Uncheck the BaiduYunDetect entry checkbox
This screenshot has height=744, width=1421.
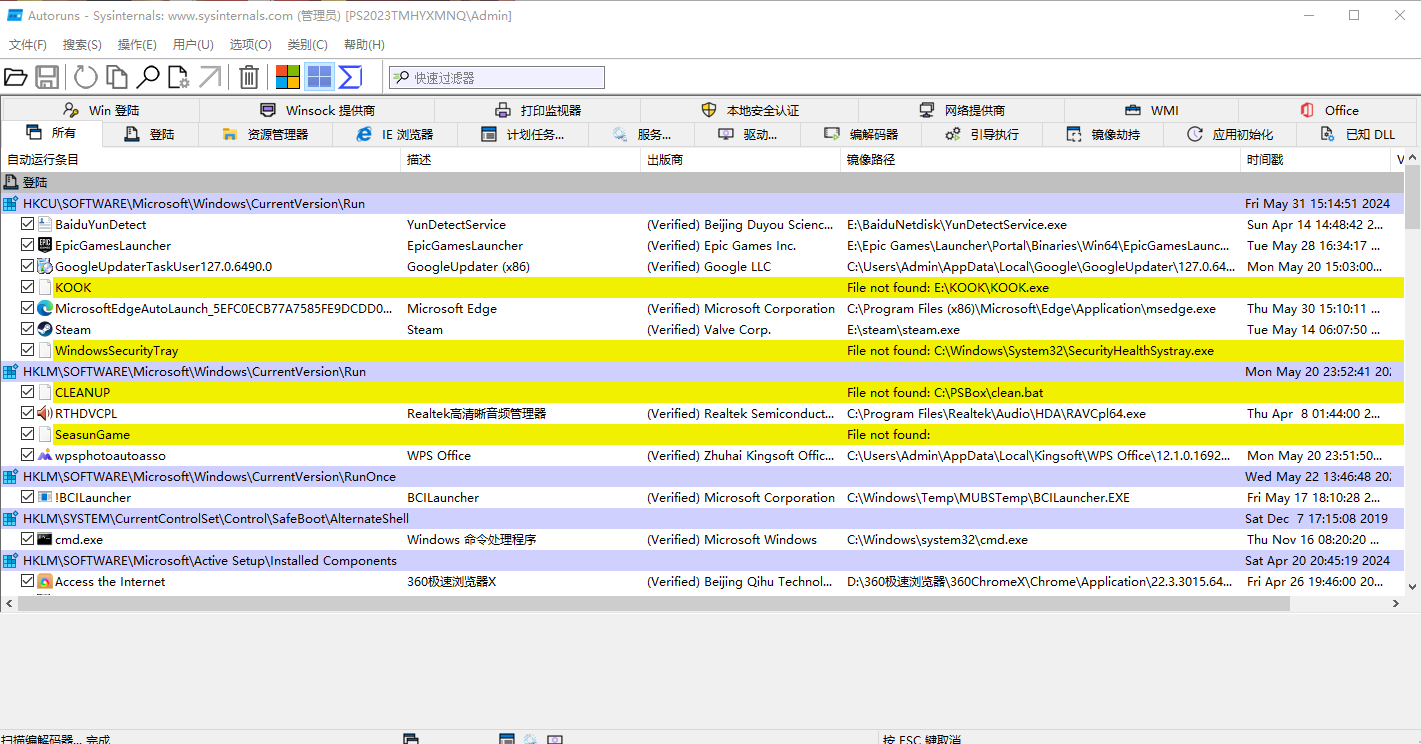click(x=28, y=224)
